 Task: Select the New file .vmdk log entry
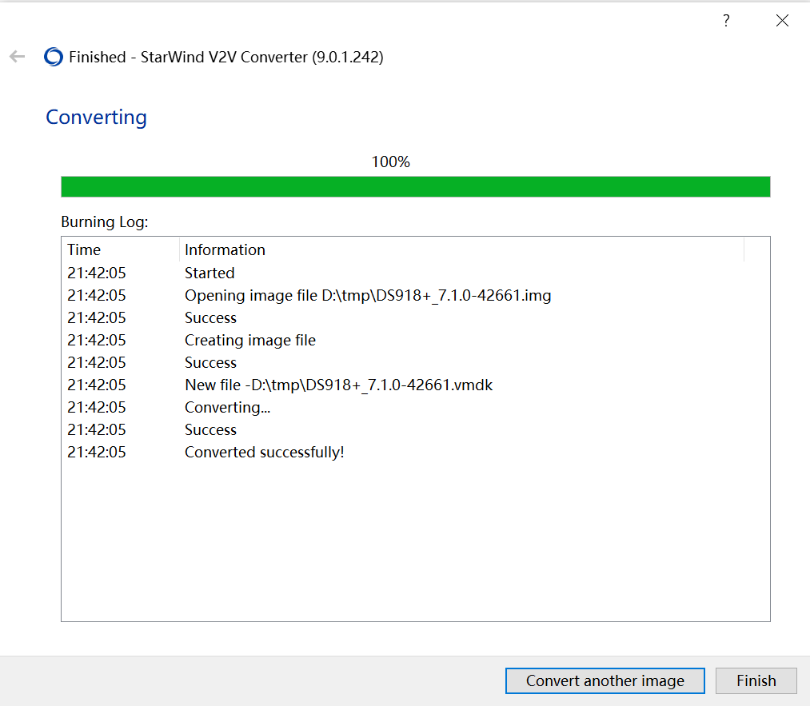point(415,385)
